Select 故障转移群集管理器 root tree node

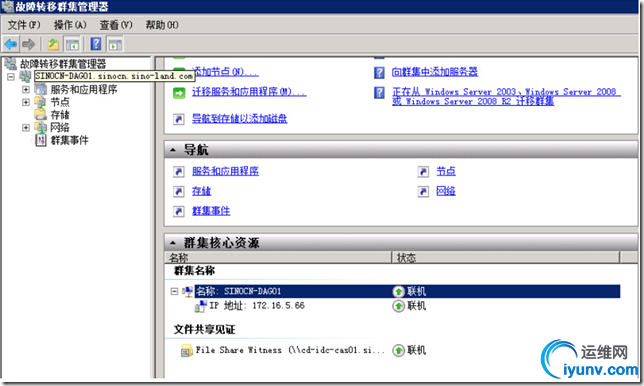coord(63,64)
